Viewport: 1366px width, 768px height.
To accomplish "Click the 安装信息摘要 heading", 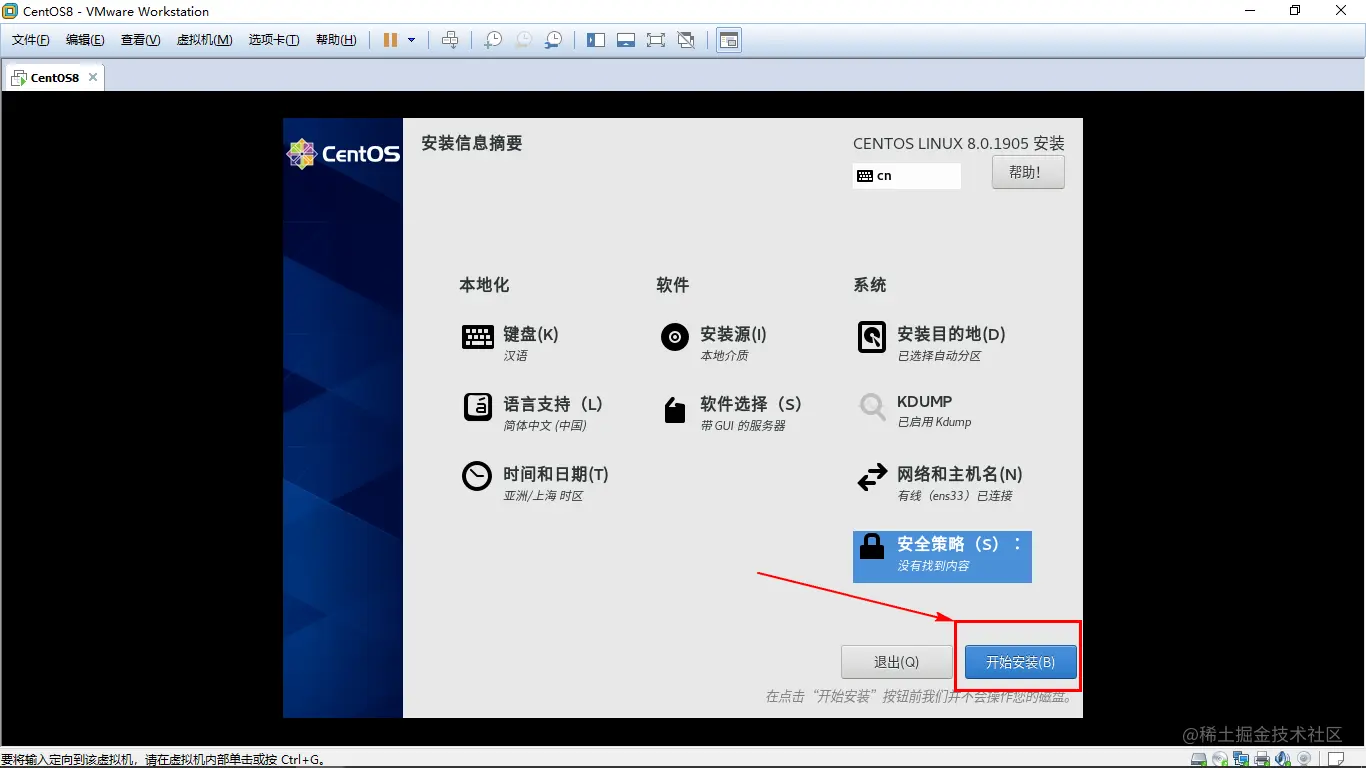I will 472,143.
